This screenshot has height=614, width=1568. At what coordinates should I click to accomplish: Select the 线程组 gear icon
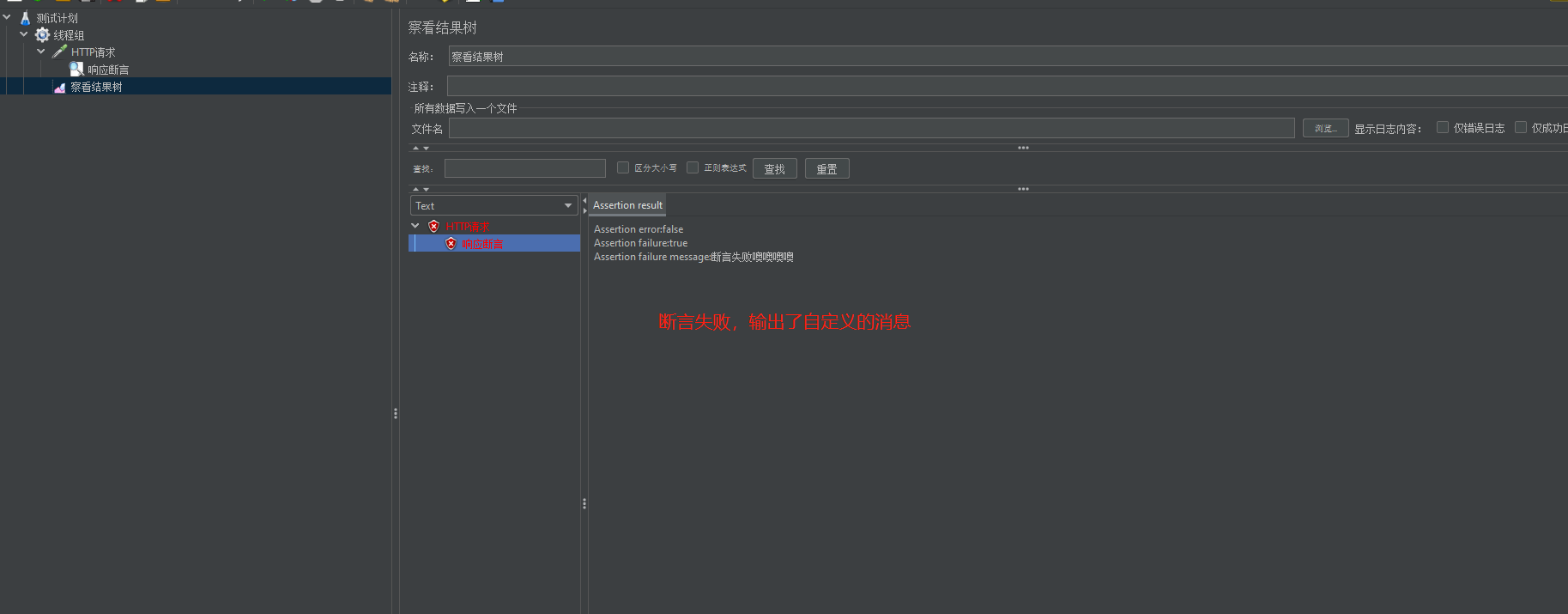coord(42,35)
